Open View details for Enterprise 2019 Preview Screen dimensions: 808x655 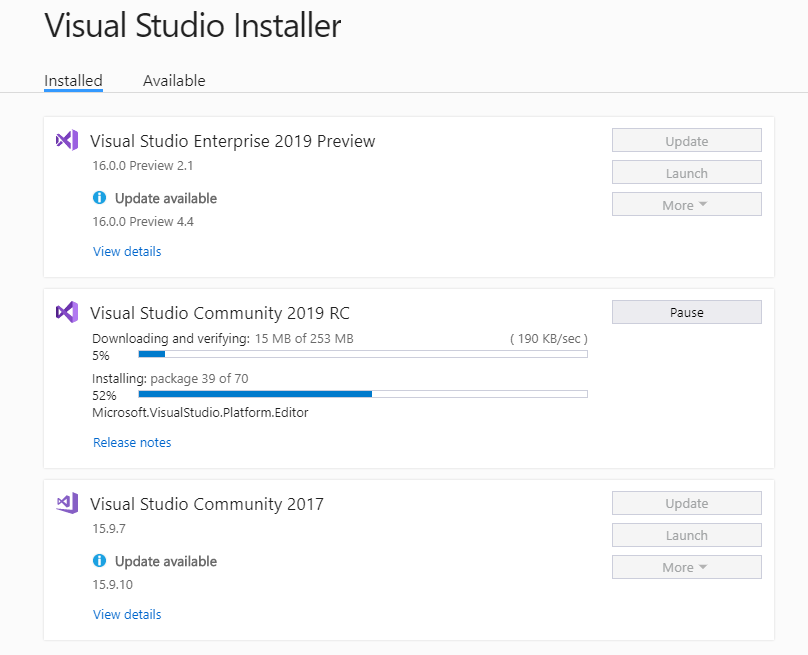[127, 251]
